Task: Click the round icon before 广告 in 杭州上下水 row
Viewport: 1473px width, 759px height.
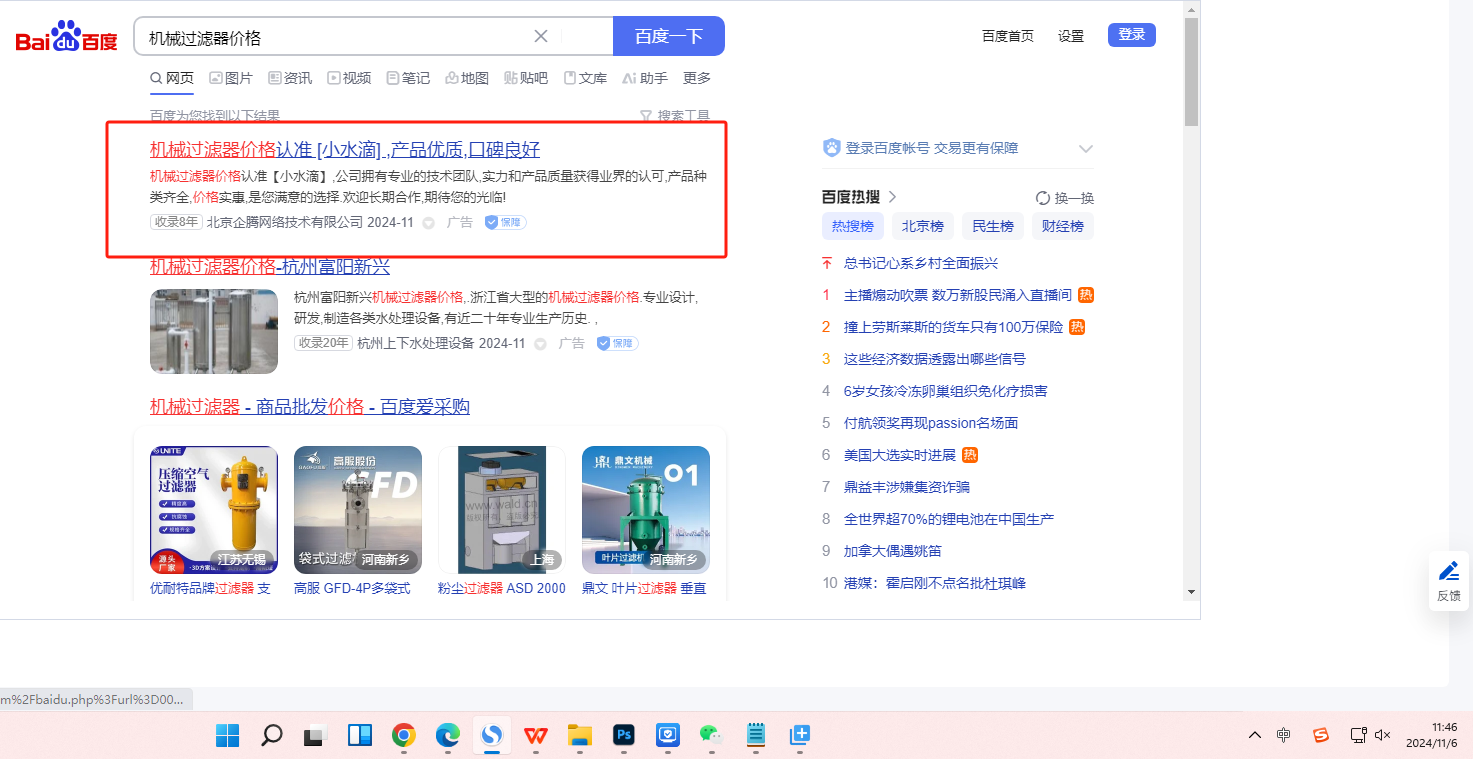Action: (x=540, y=344)
